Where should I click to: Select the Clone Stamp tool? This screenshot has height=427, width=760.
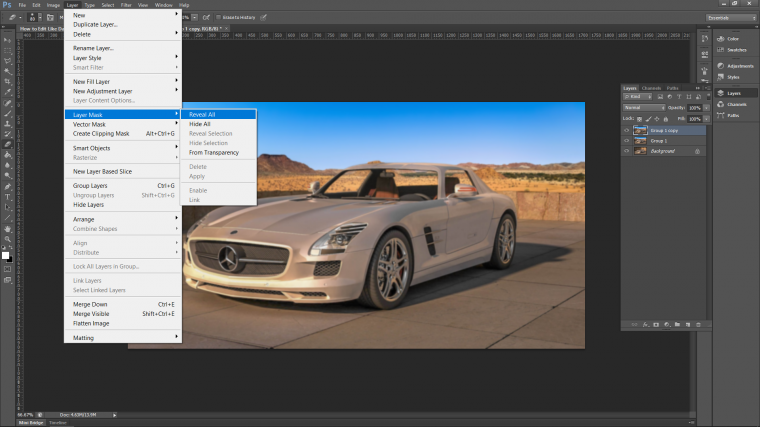[x=7, y=124]
